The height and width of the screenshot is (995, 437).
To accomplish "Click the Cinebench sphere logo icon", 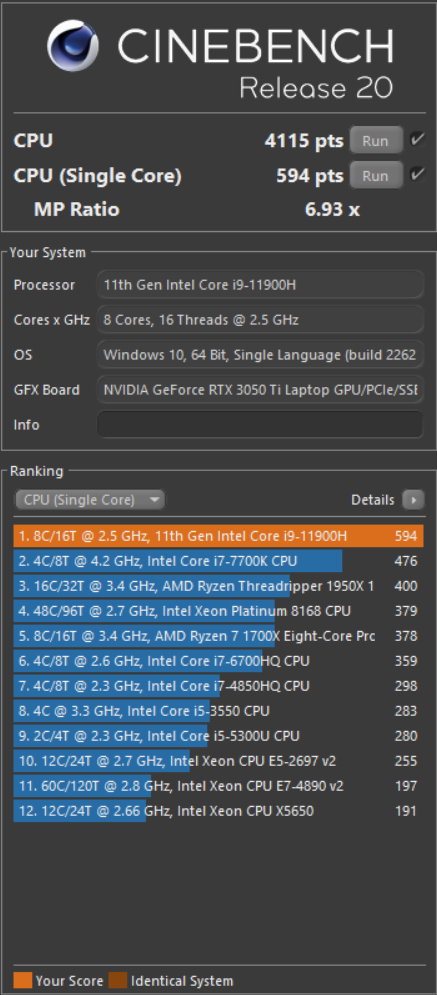I will click(73, 46).
